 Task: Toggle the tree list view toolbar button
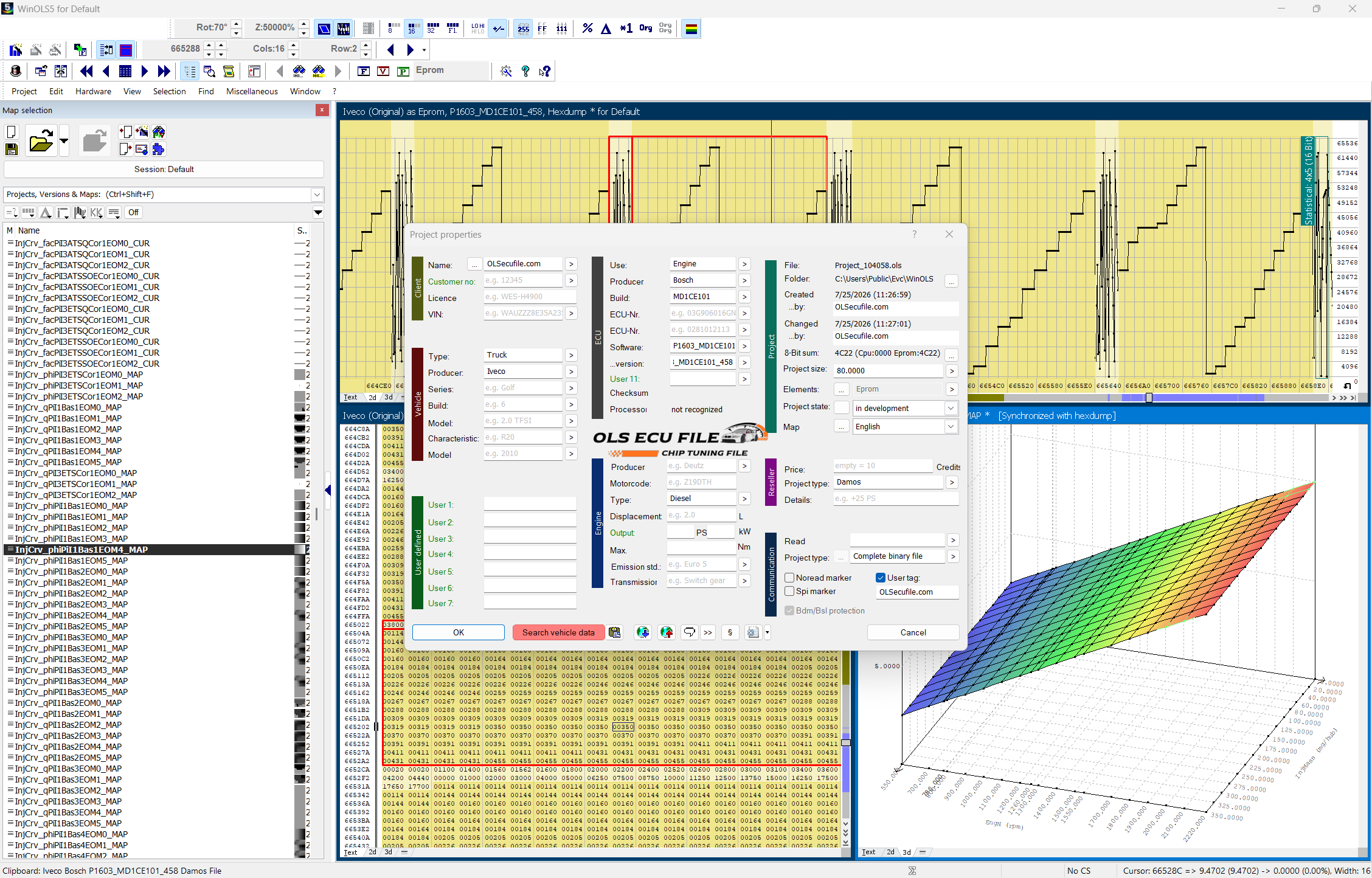(190, 71)
